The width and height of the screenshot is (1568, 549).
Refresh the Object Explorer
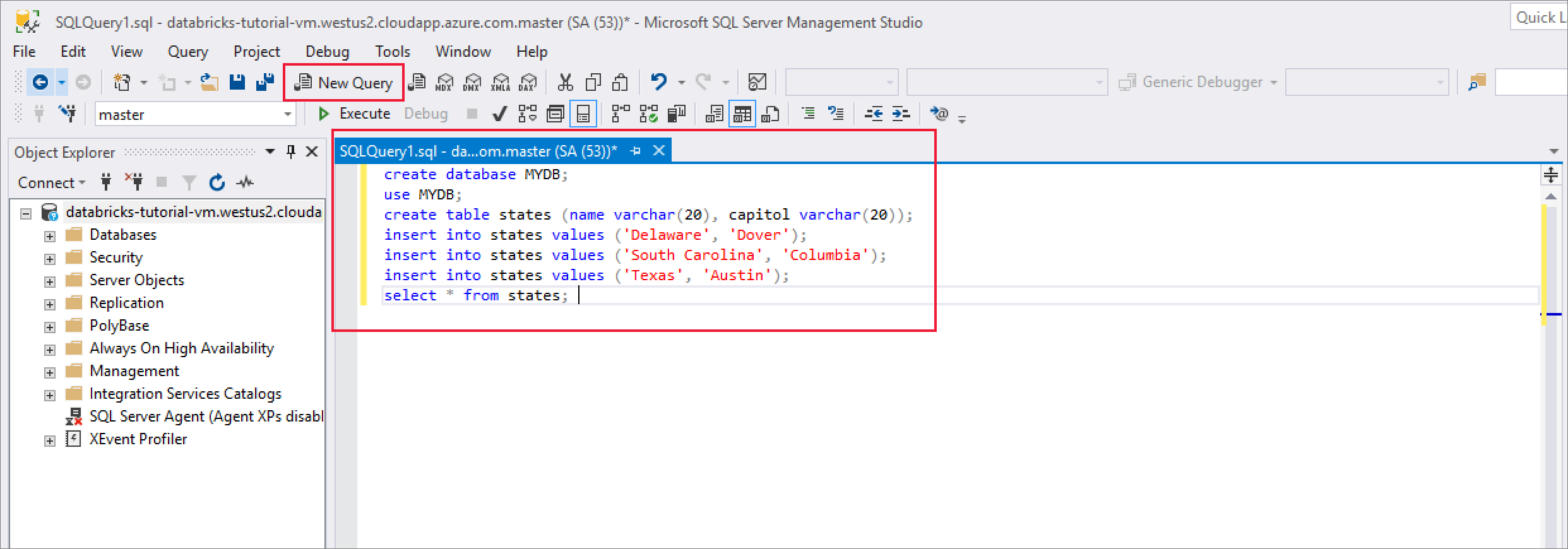click(x=217, y=182)
